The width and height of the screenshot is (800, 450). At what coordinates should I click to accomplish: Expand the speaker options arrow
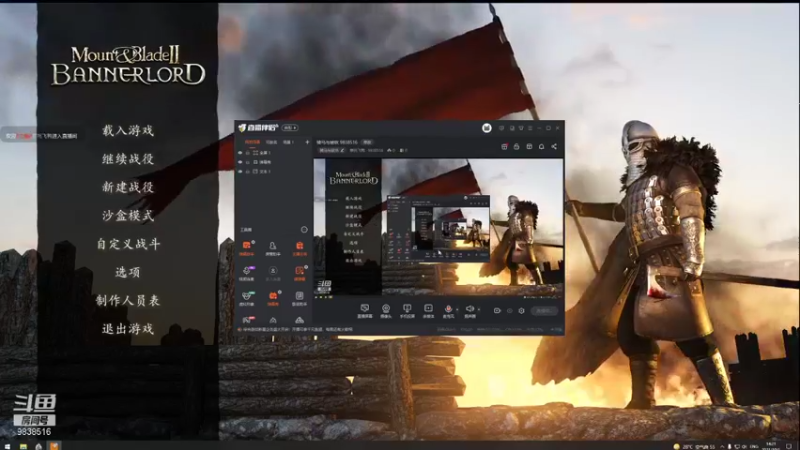(x=479, y=309)
